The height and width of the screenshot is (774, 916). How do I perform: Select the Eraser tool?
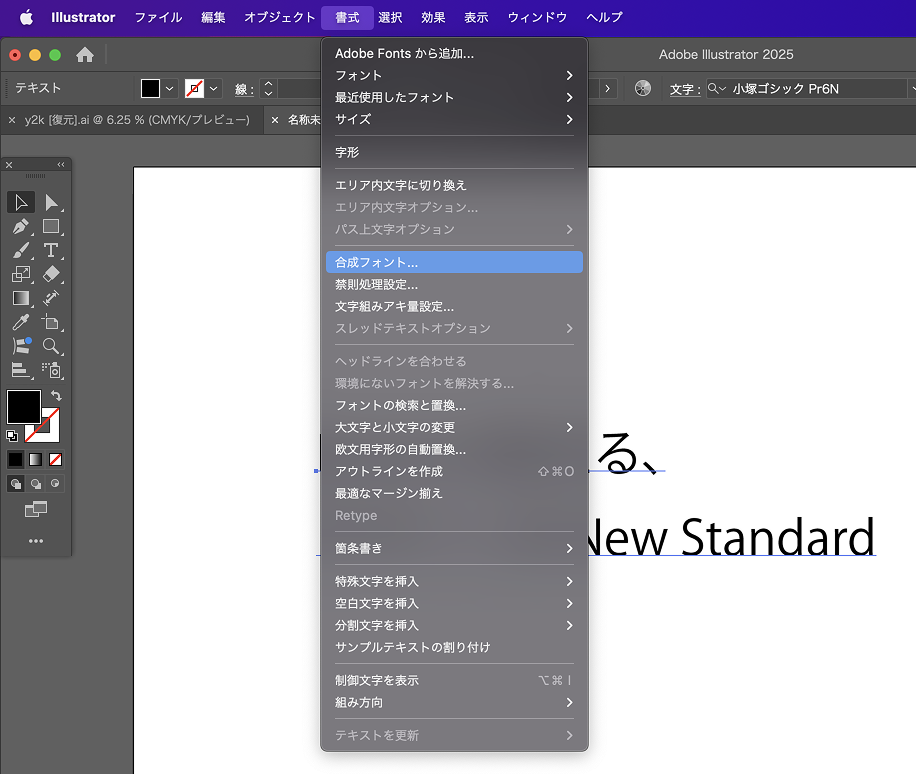(51, 274)
